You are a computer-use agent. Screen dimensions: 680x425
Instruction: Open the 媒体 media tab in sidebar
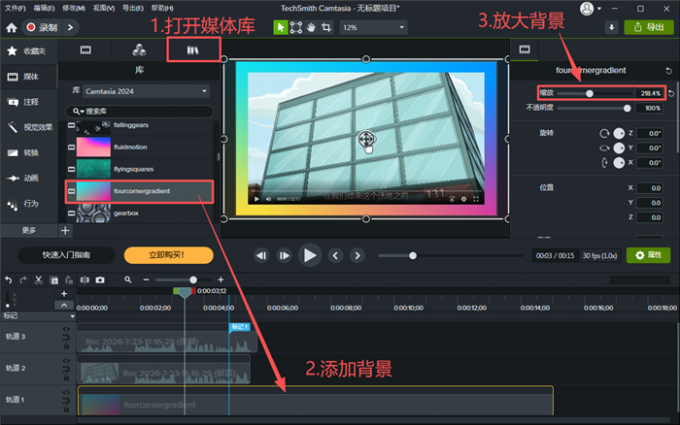pos(28,77)
